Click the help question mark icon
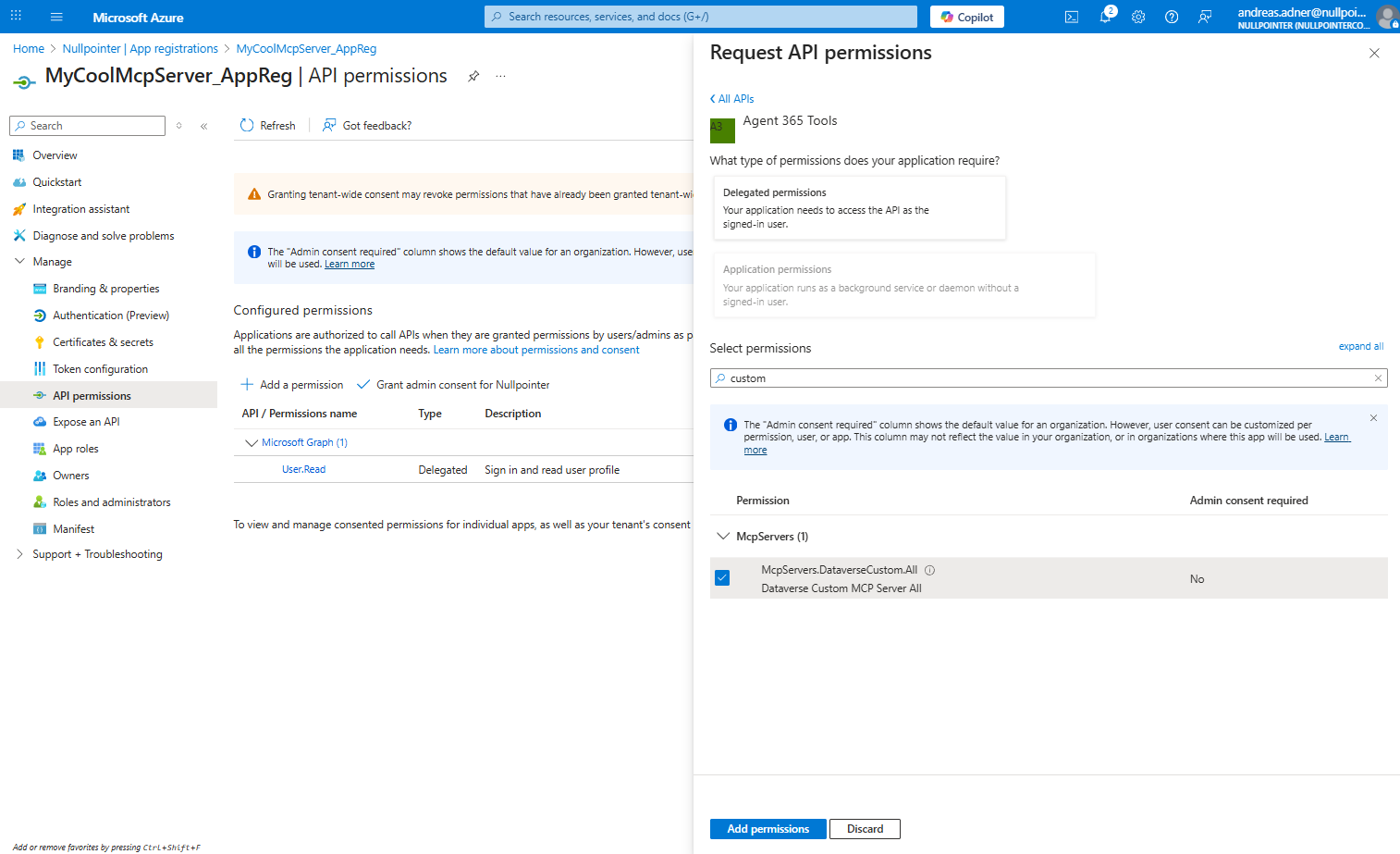Image resolution: width=1400 pixels, height=854 pixels. pos(1172,17)
